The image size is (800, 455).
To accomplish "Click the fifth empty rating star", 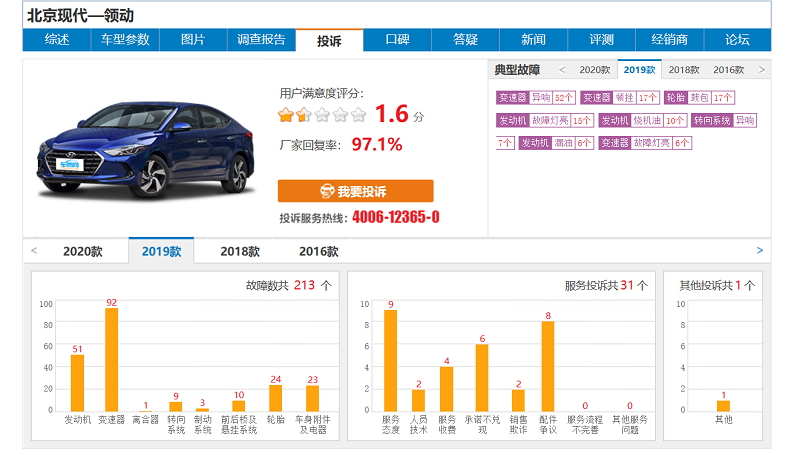I will (x=359, y=115).
